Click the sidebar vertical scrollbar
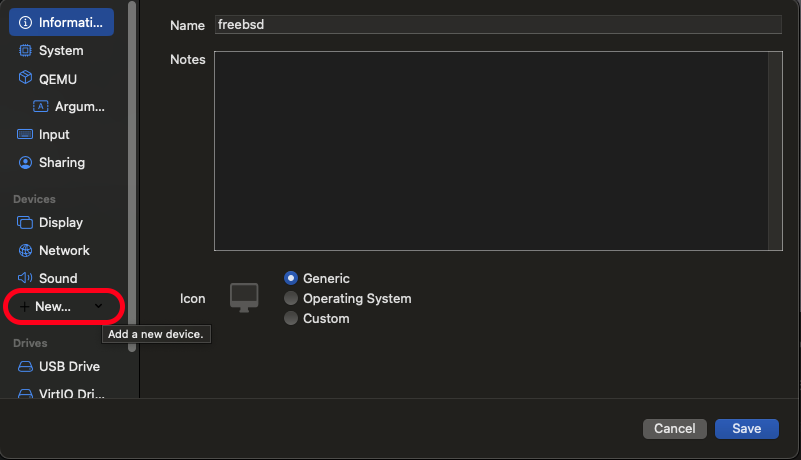This screenshot has height=460, width=801. click(x=132, y=176)
